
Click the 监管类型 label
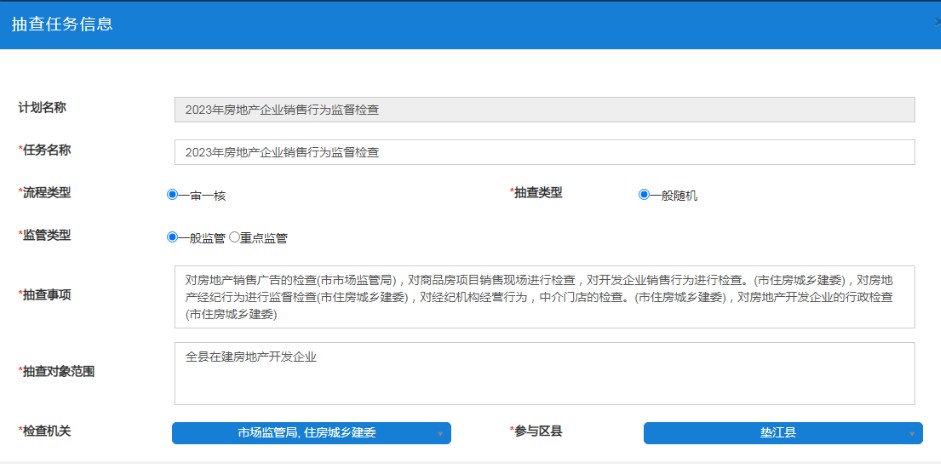pos(45,235)
